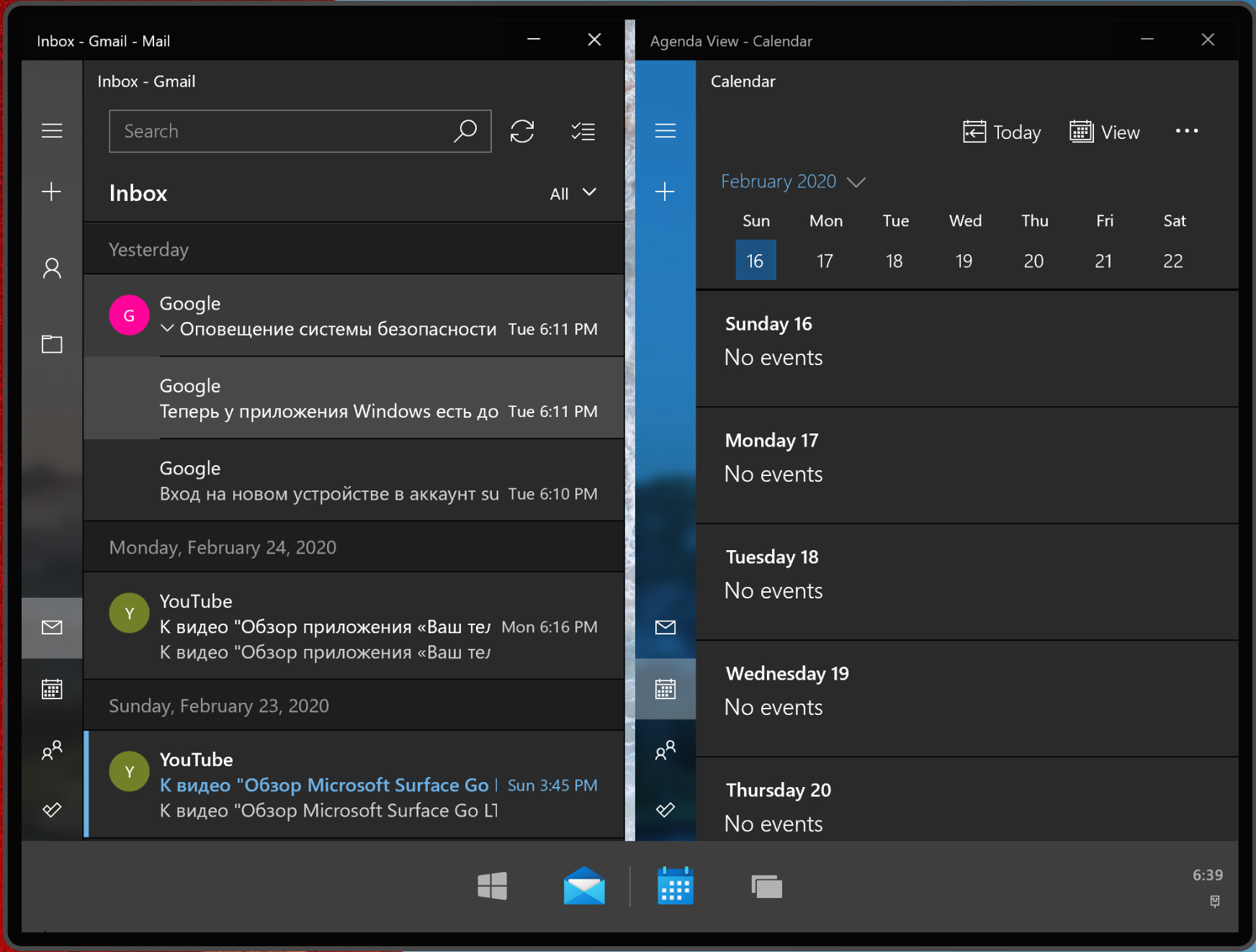Click the Yesterday group header
The width and height of the screenshot is (1256, 952).
pos(354,249)
